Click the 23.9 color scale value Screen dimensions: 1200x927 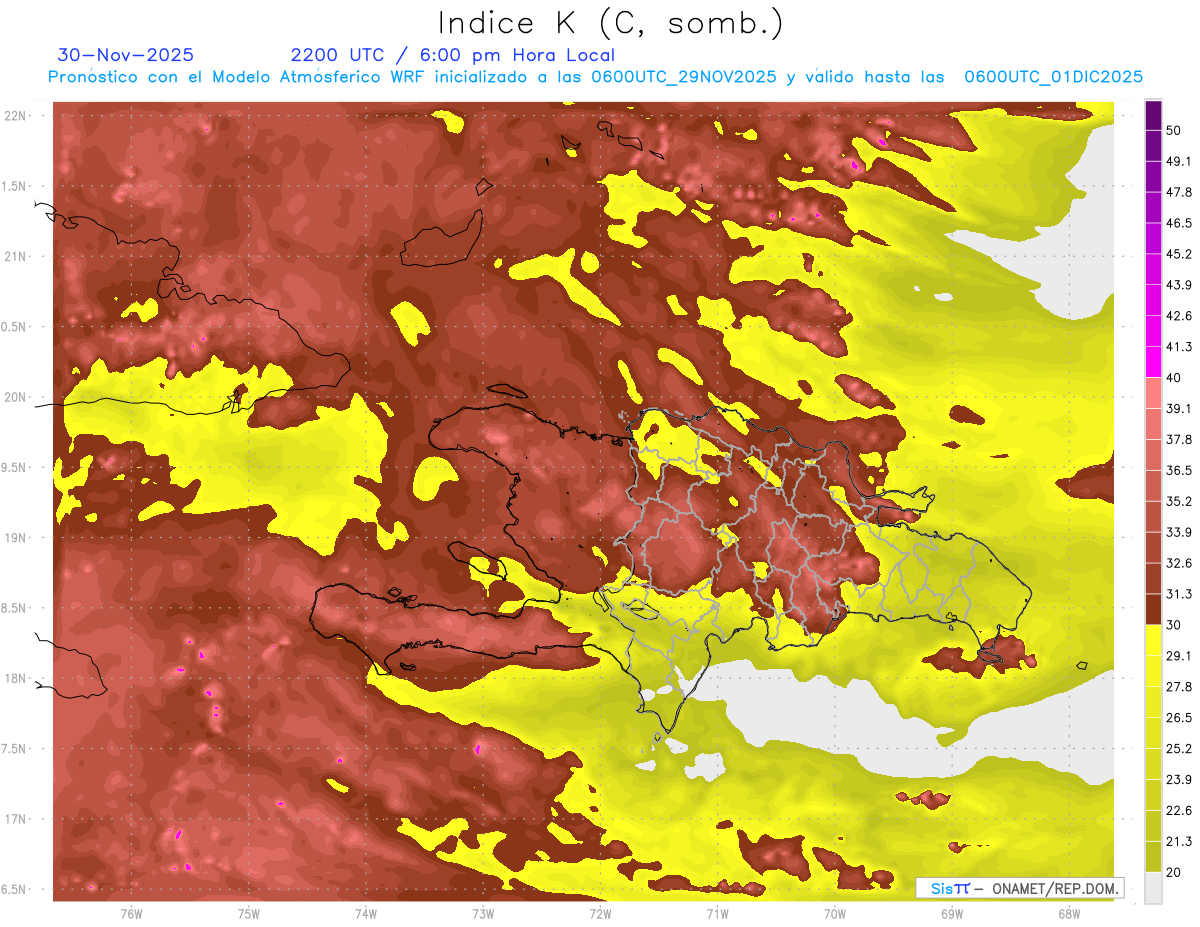tap(1179, 779)
